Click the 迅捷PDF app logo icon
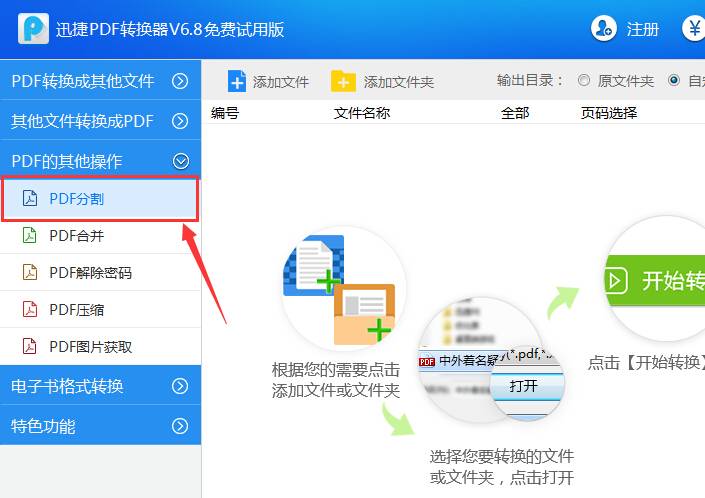Image resolution: width=705 pixels, height=498 pixels. tap(33, 29)
